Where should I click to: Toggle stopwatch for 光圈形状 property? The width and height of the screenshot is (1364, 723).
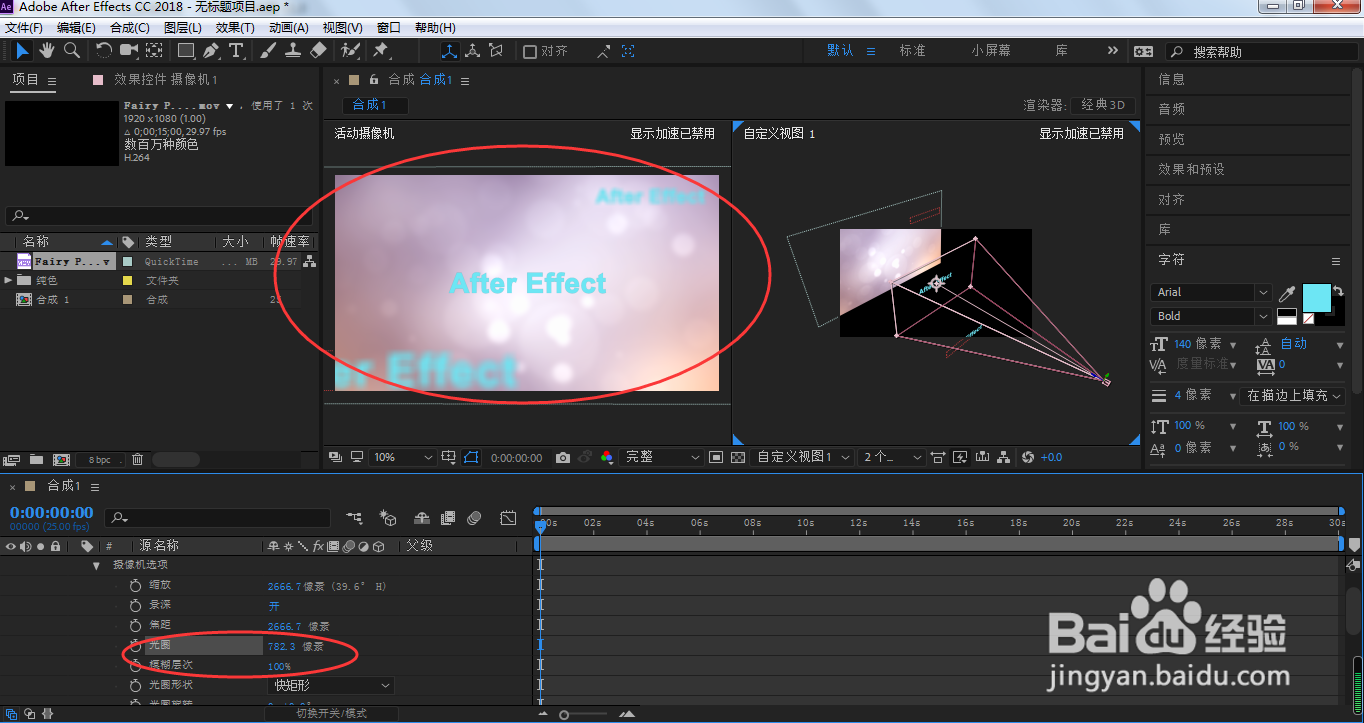point(135,686)
